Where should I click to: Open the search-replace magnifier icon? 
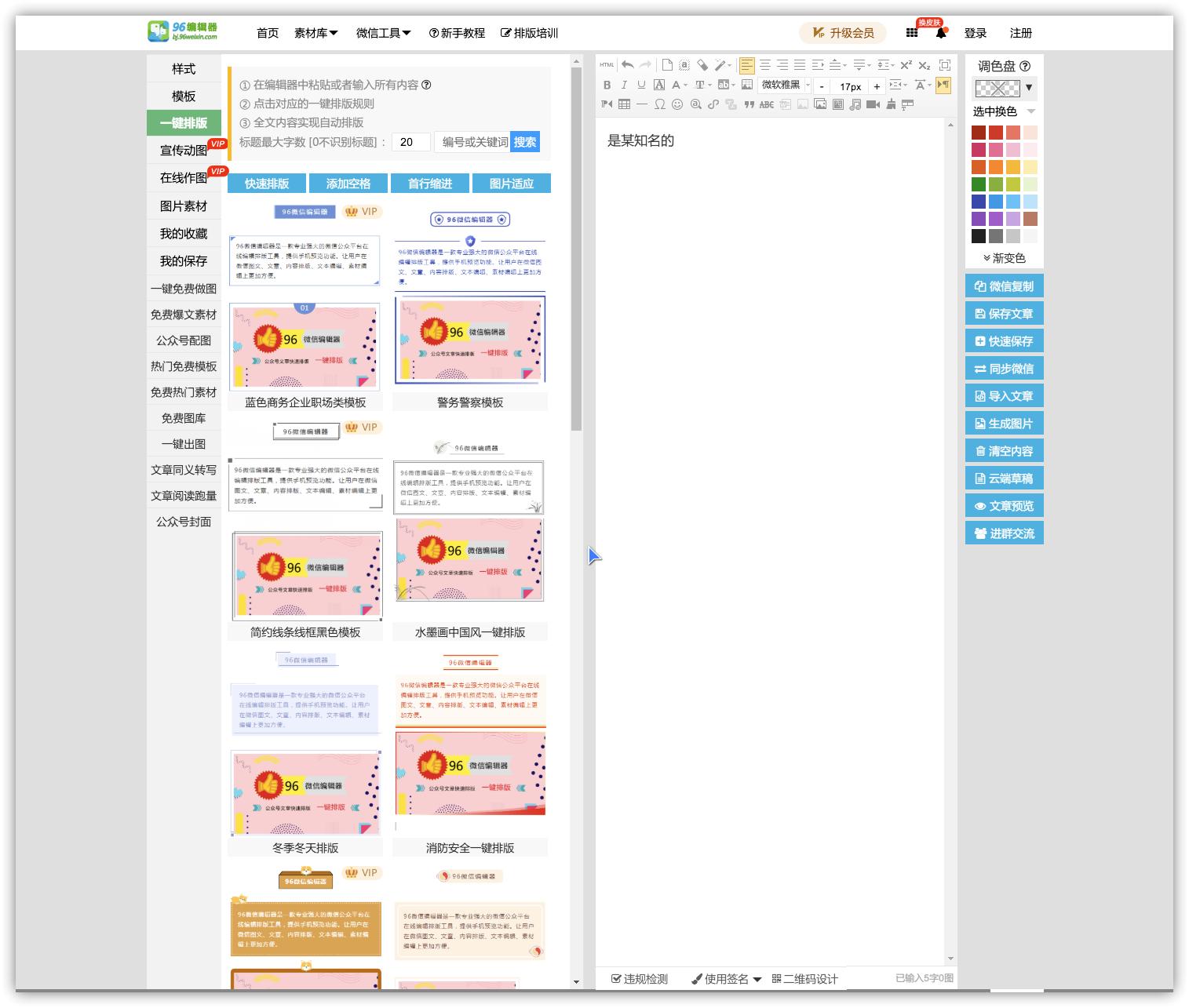695,104
